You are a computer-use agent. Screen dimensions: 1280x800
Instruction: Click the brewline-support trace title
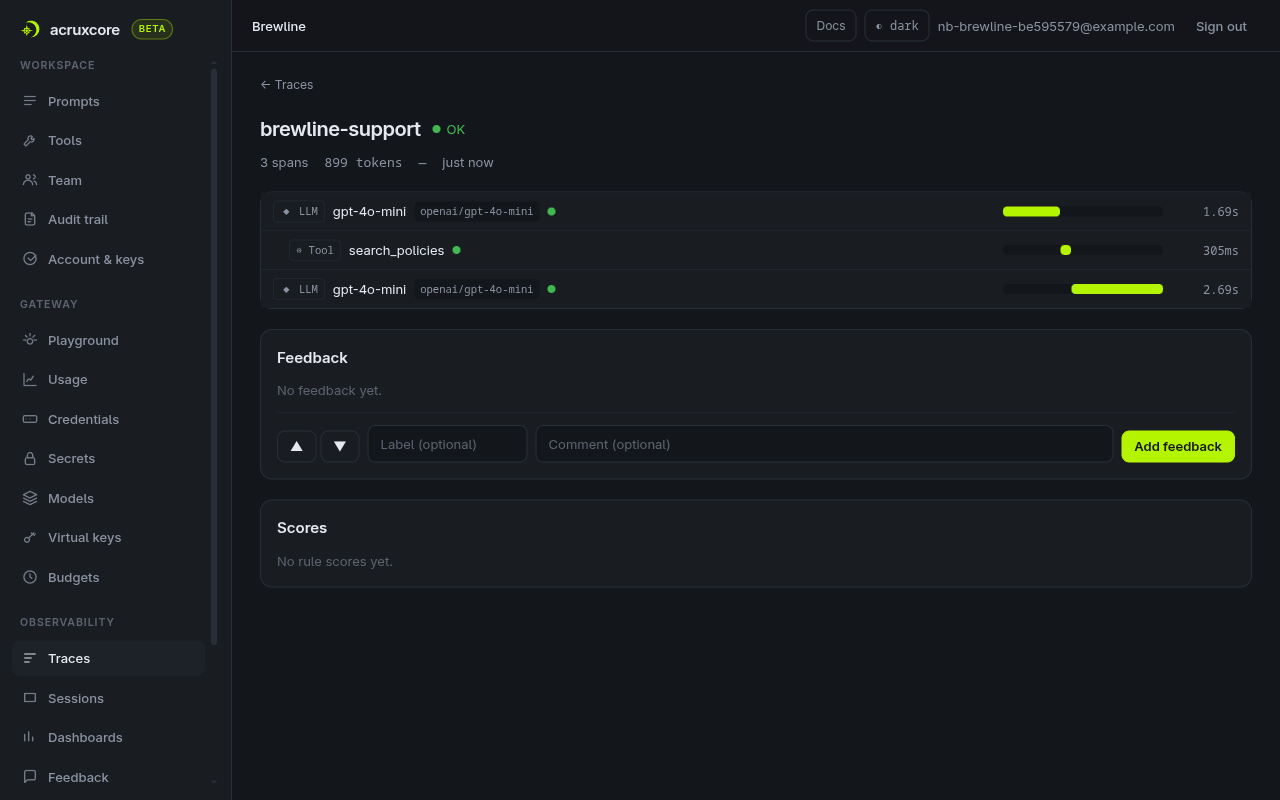pyautogui.click(x=340, y=129)
